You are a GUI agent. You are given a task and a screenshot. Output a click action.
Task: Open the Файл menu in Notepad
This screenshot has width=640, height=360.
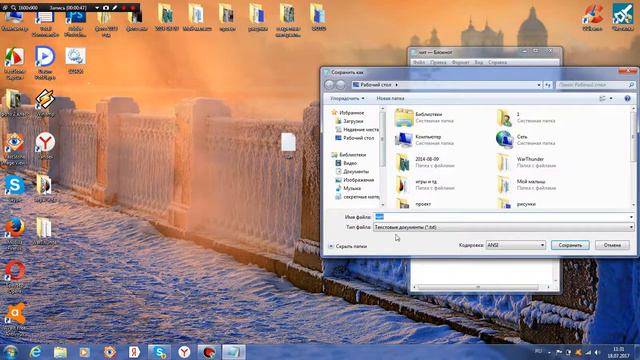pos(419,62)
